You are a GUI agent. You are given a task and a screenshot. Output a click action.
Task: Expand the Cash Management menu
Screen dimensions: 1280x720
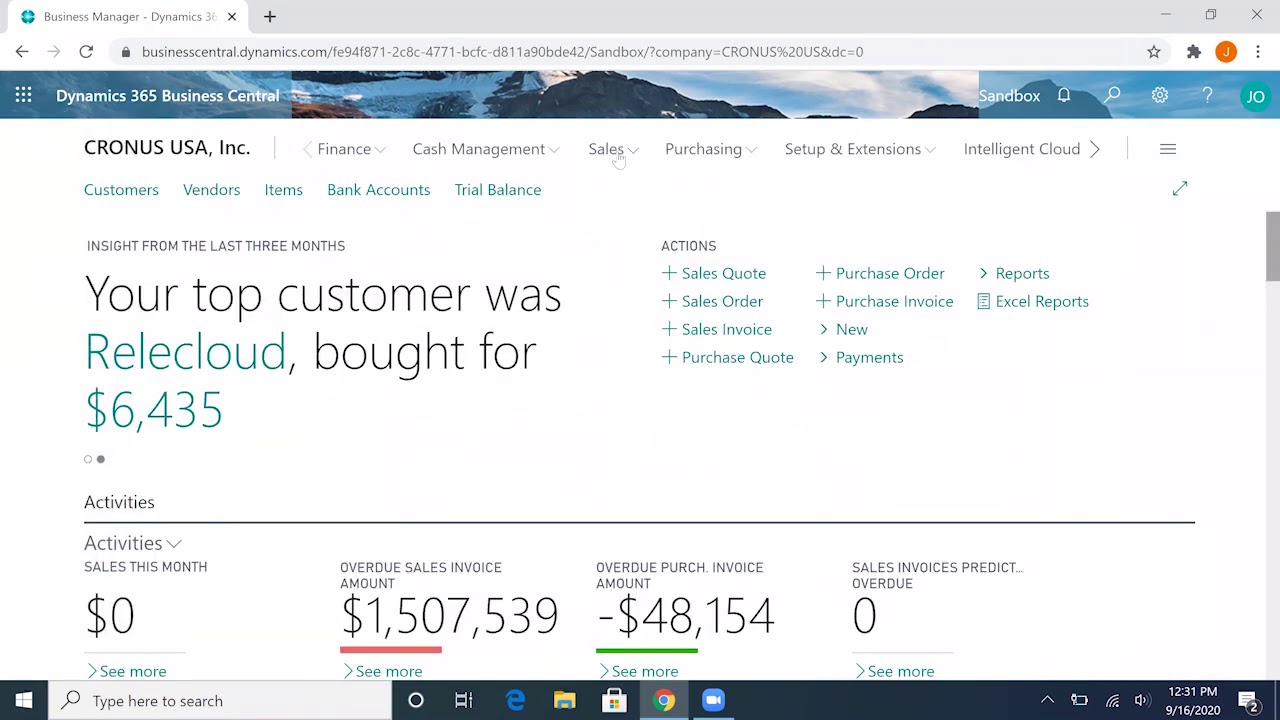pos(486,149)
